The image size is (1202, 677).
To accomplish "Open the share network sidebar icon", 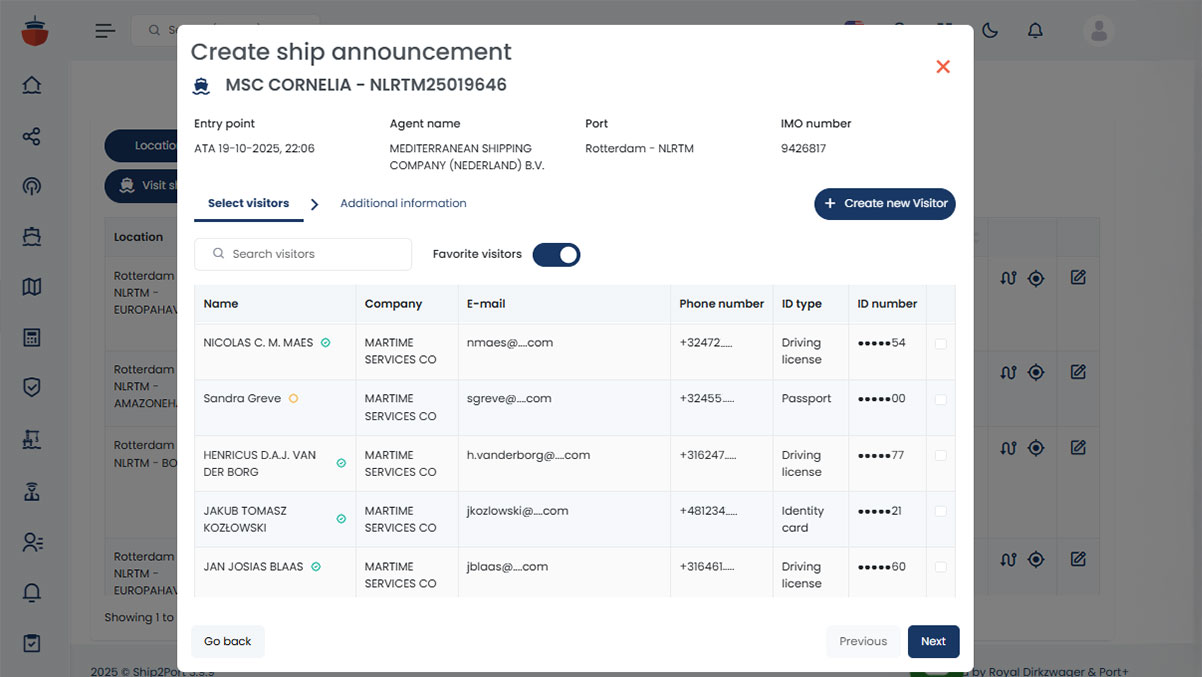I will (32, 136).
